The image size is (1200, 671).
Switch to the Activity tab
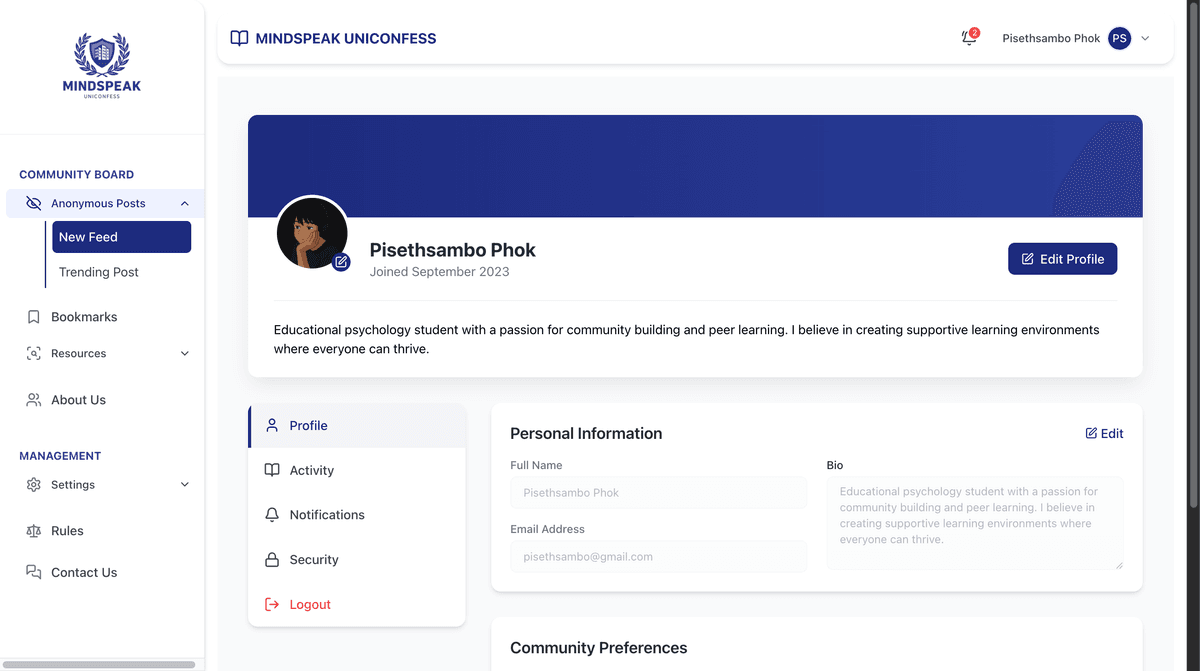(357, 470)
